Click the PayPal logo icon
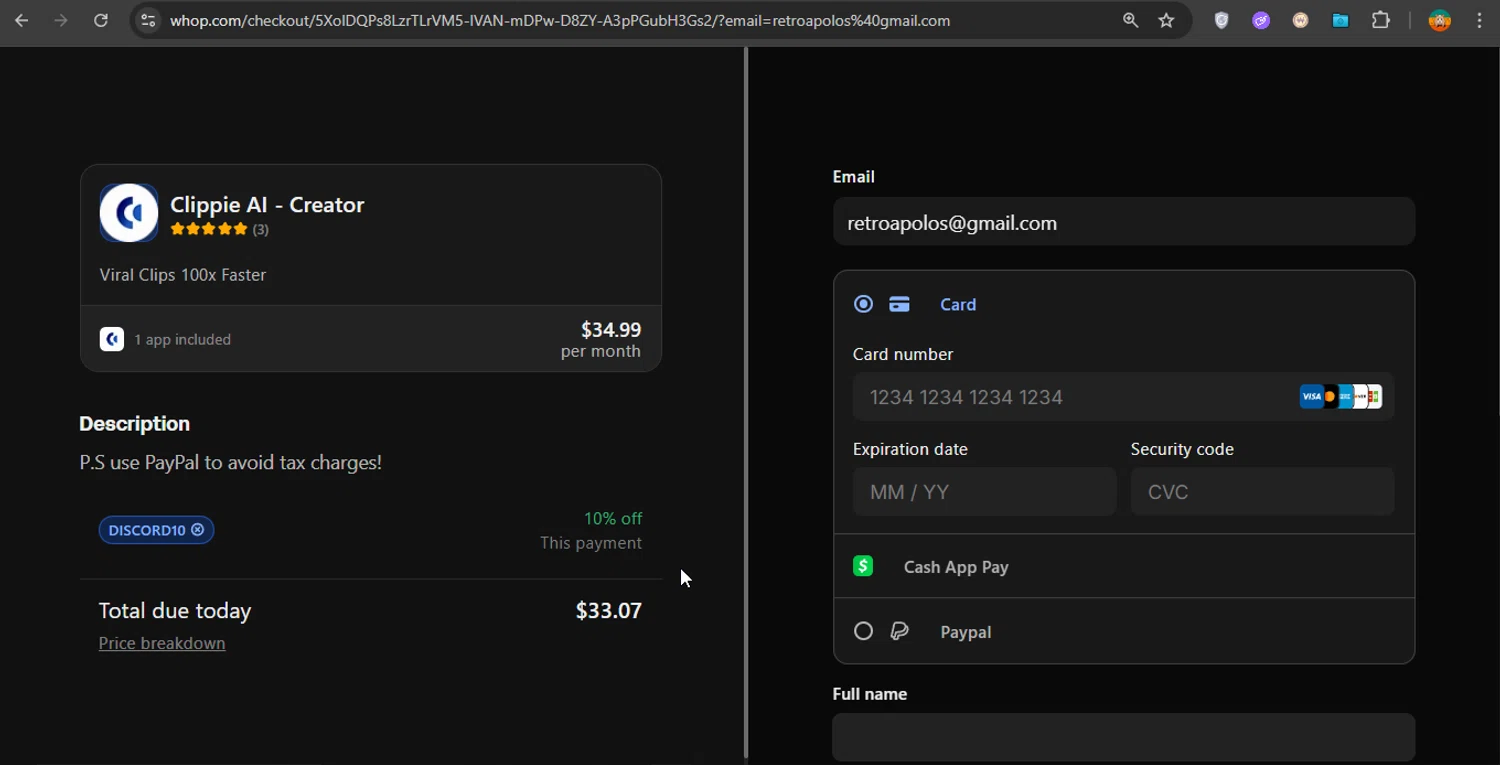Image resolution: width=1500 pixels, height=765 pixels. 900,631
